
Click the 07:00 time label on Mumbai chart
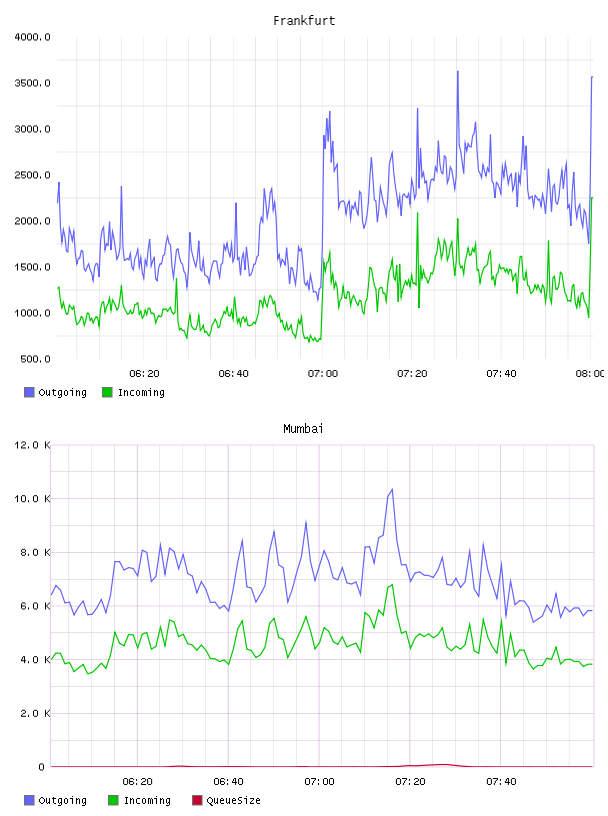pos(319,782)
